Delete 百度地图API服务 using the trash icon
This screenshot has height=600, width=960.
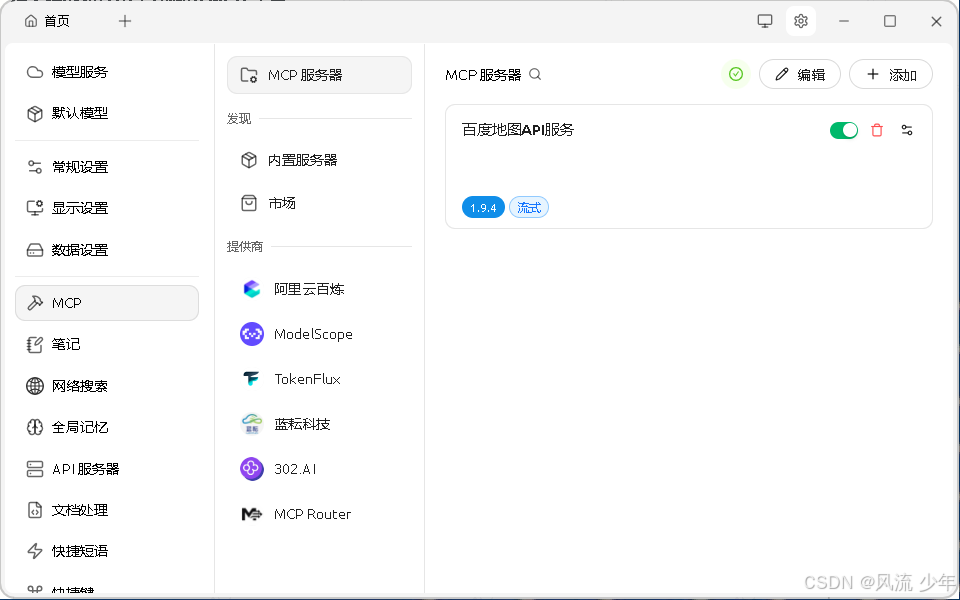877,130
